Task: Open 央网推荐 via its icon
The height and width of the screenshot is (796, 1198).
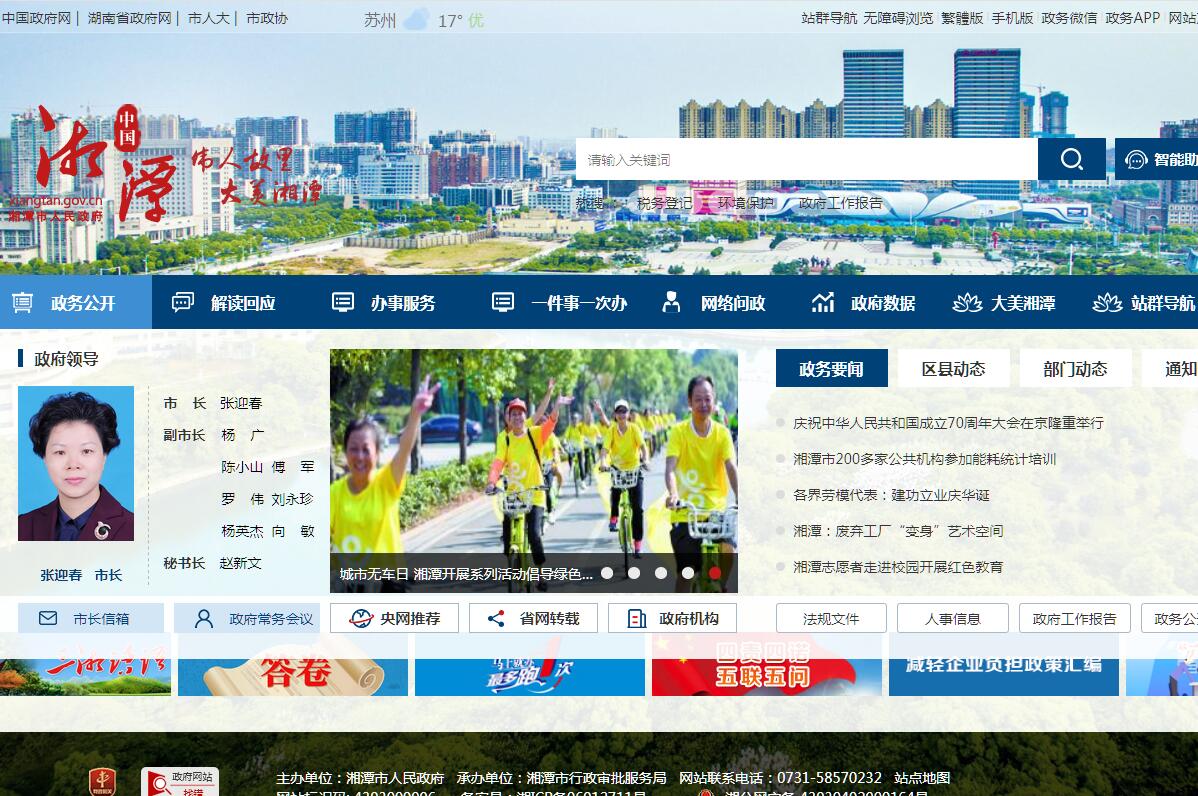Action: 361,618
